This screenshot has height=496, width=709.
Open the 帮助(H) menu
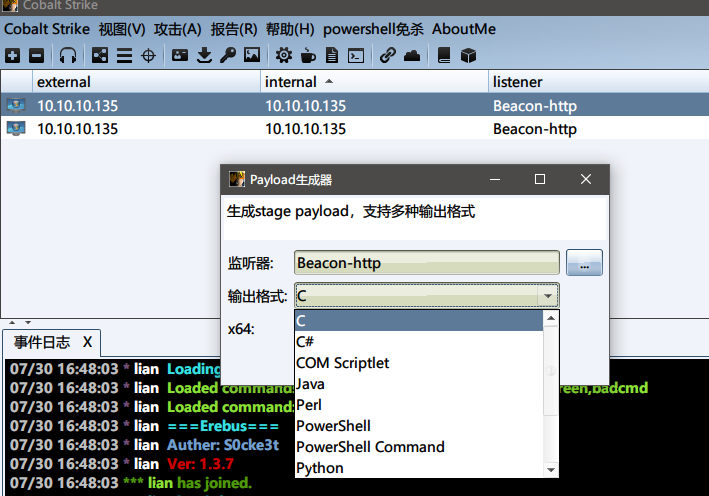coord(290,29)
